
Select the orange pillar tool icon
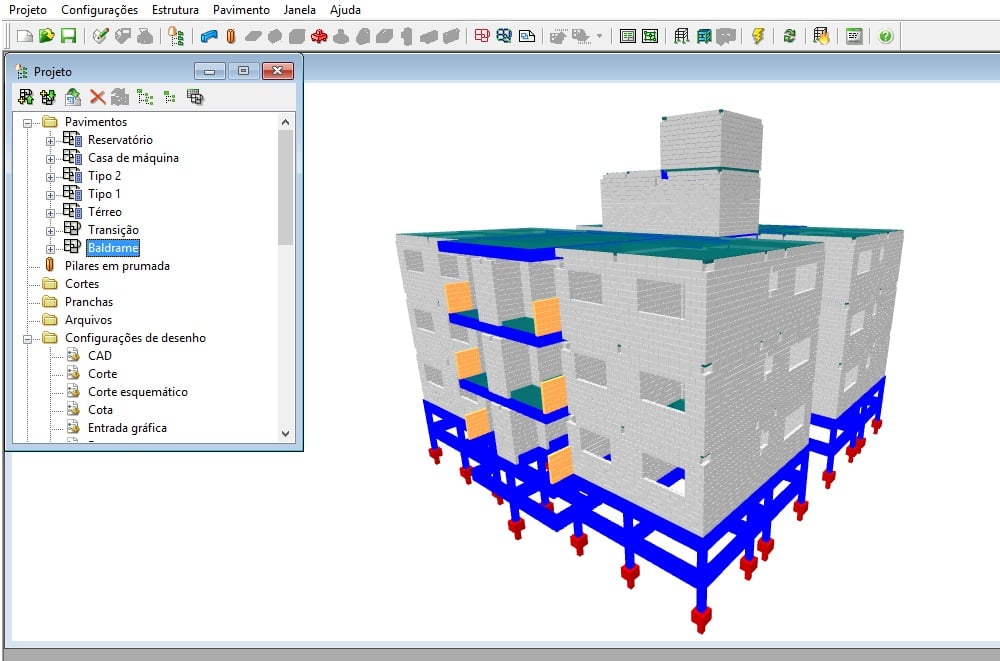pos(231,36)
